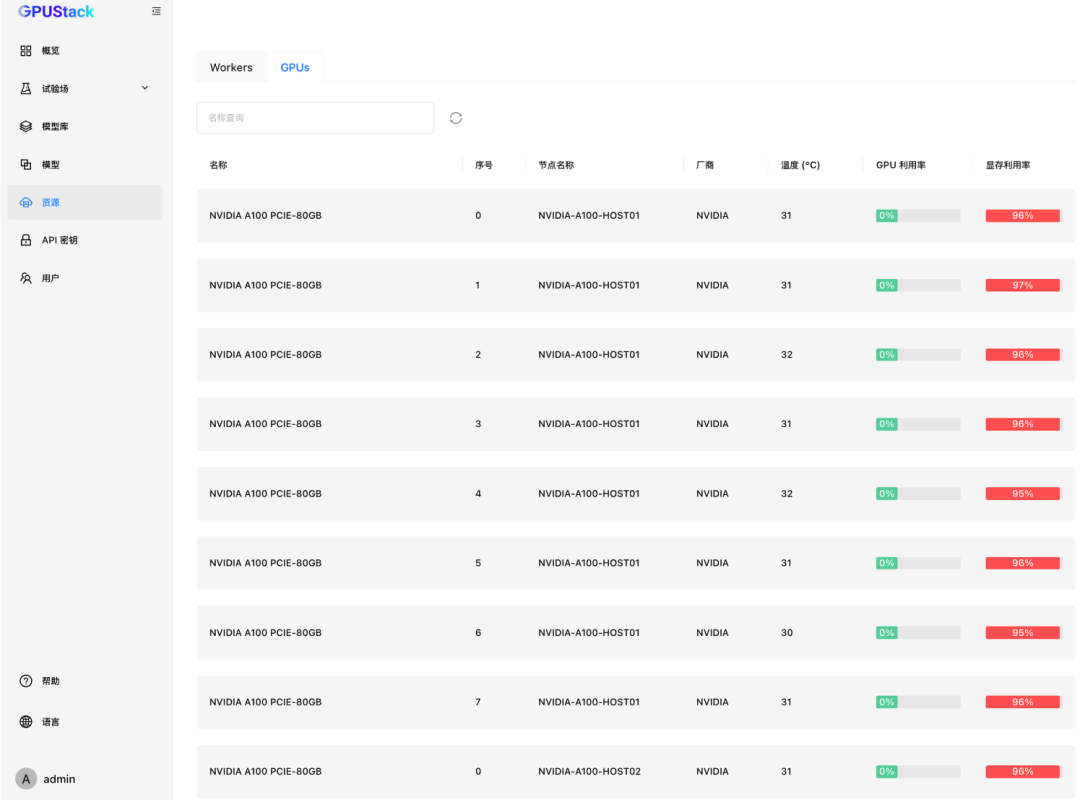Click the 用户 users icon
Image resolution: width=1080 pixels, height=800 pixels.
tap(26, 278)
